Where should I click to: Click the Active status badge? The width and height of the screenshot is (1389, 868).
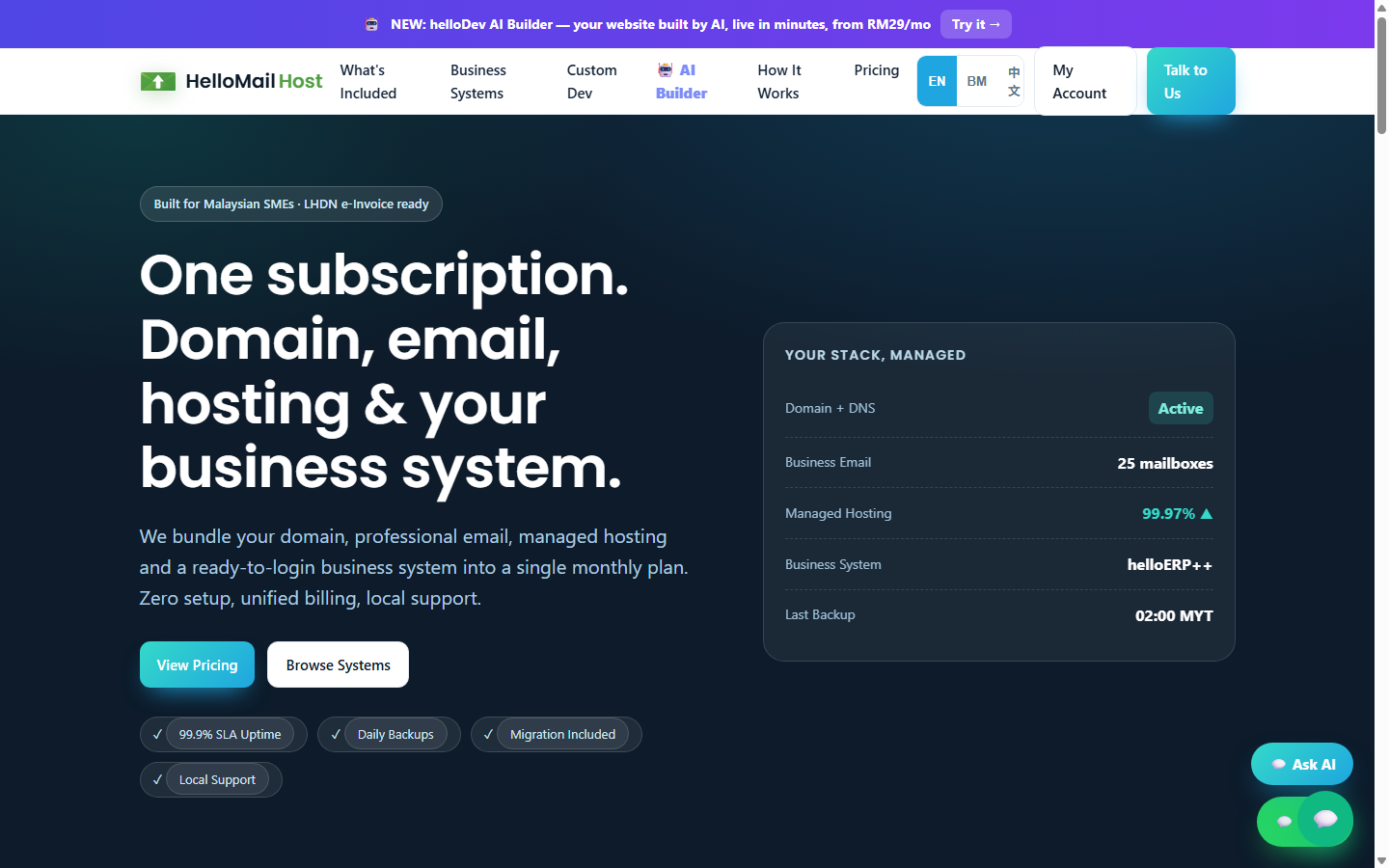coord(1181,408)
